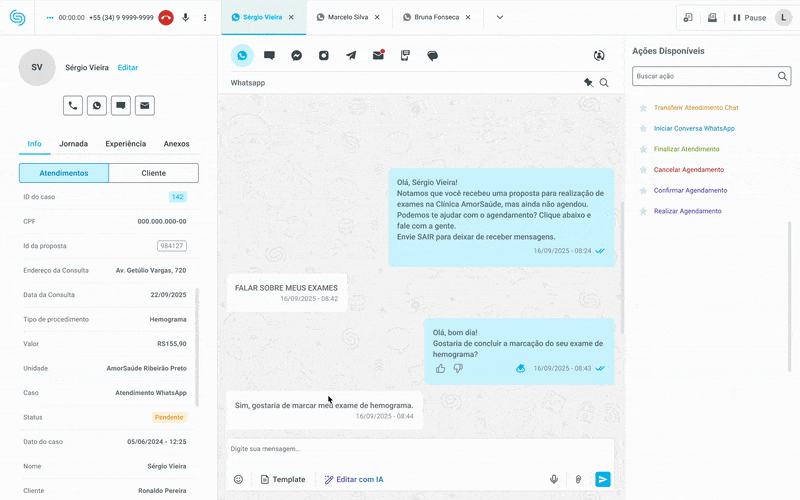This screenshot has width=800, height=500.
Task: Select the Telegram channel icon
Action: (351, 56)
